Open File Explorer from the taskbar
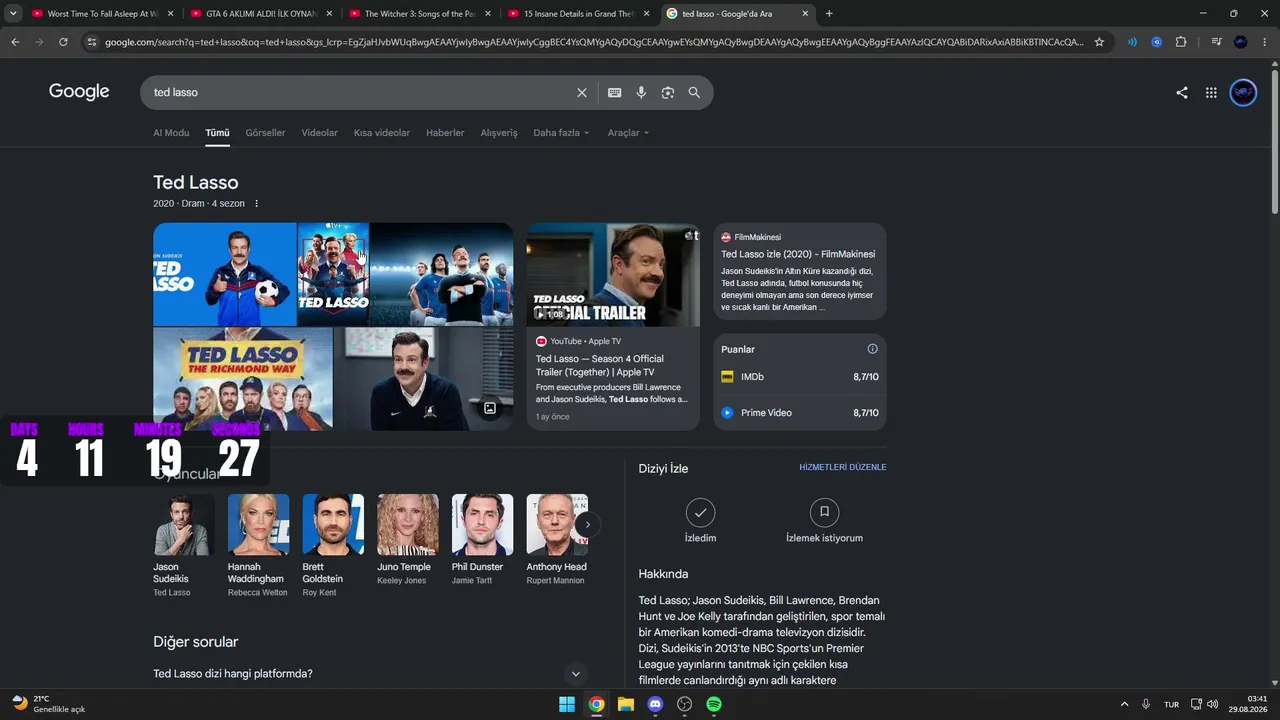 (x=626, y=704)
